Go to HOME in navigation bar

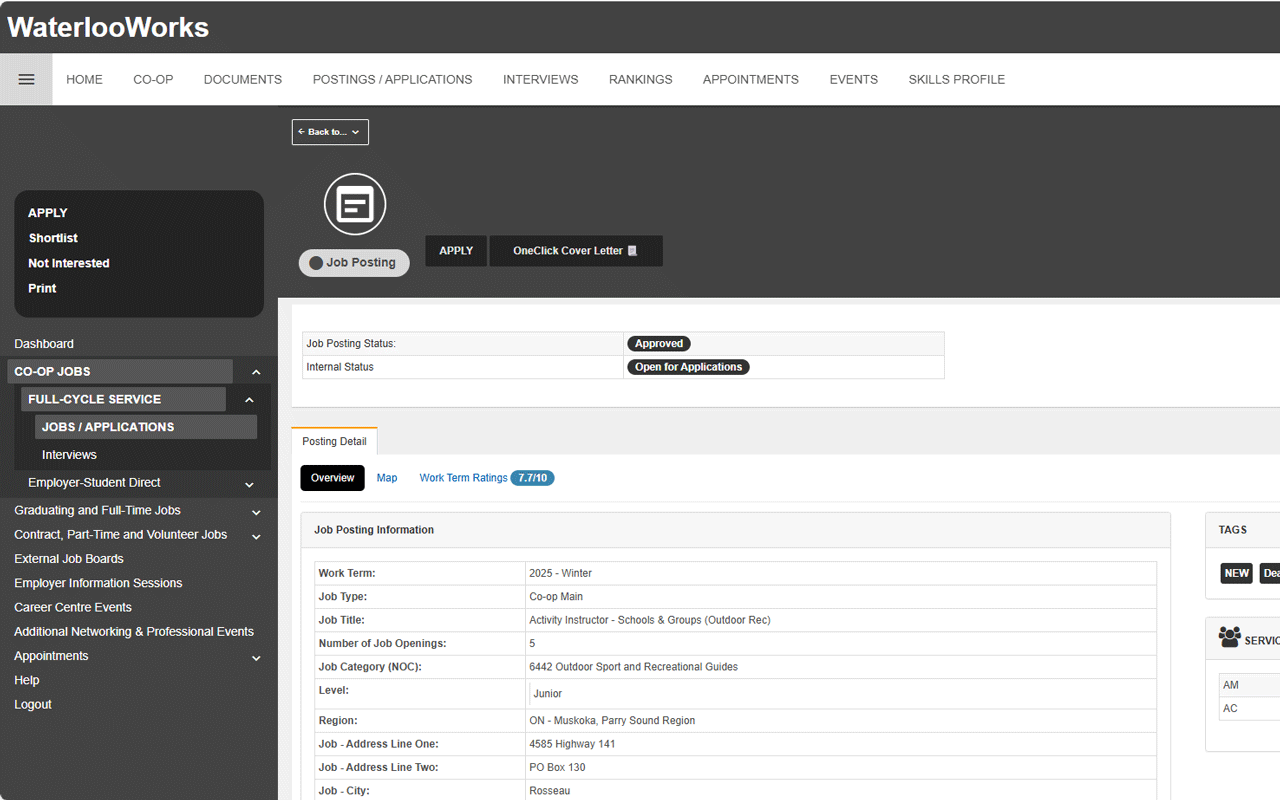[84, 79]
